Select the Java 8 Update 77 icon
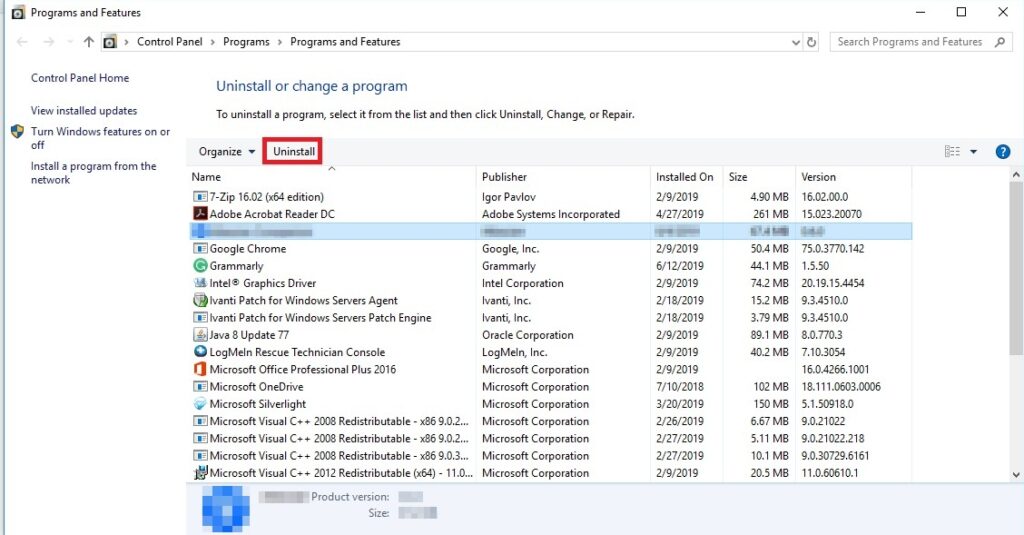1024x535 pixels. 200,335
